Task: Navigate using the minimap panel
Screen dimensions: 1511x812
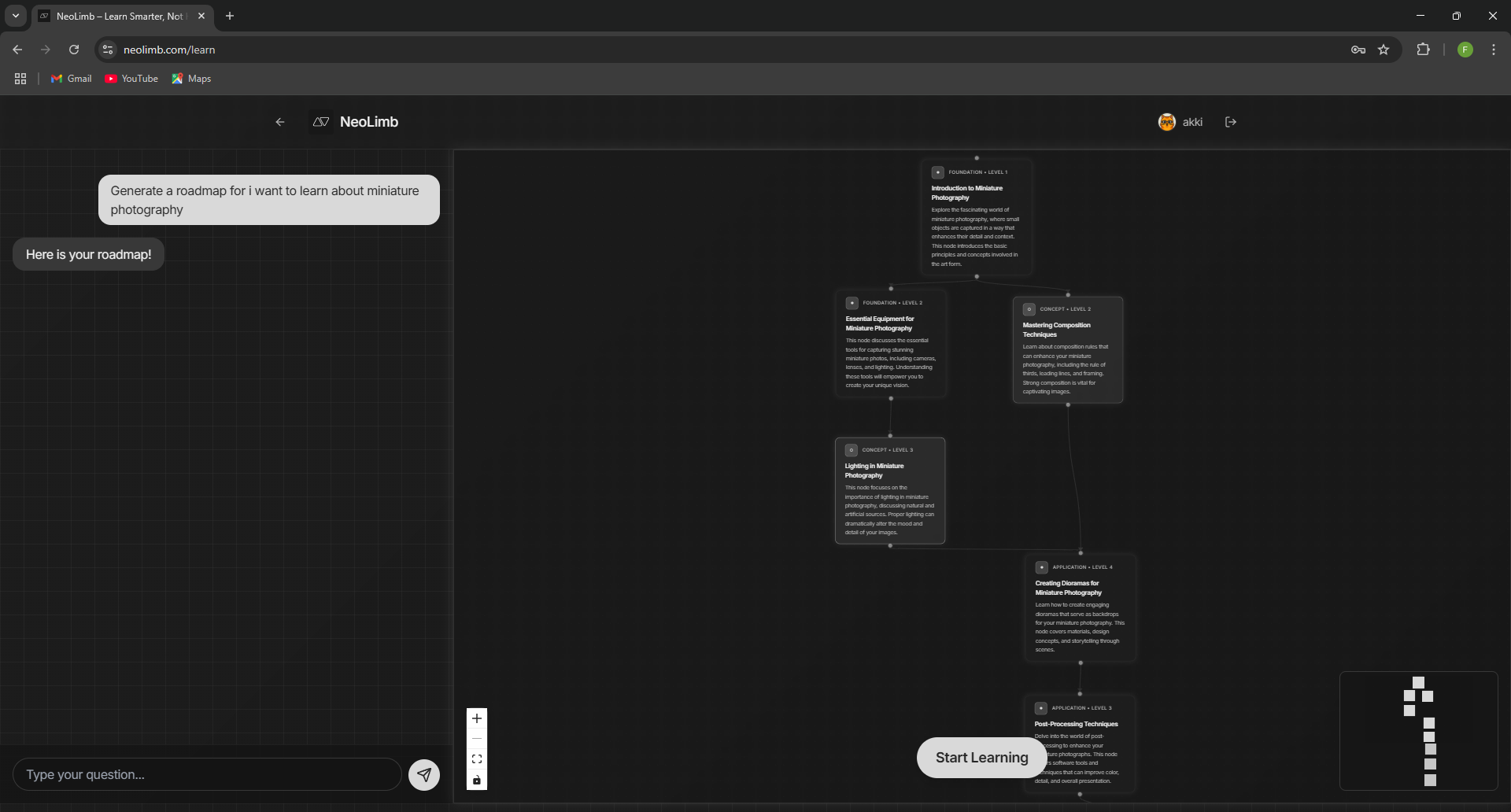Action: 1419,731
